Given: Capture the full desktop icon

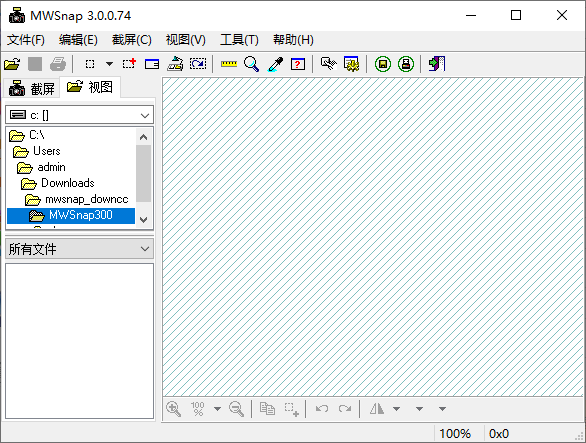Looking at the screenshot, I should (x=175, y=64).
